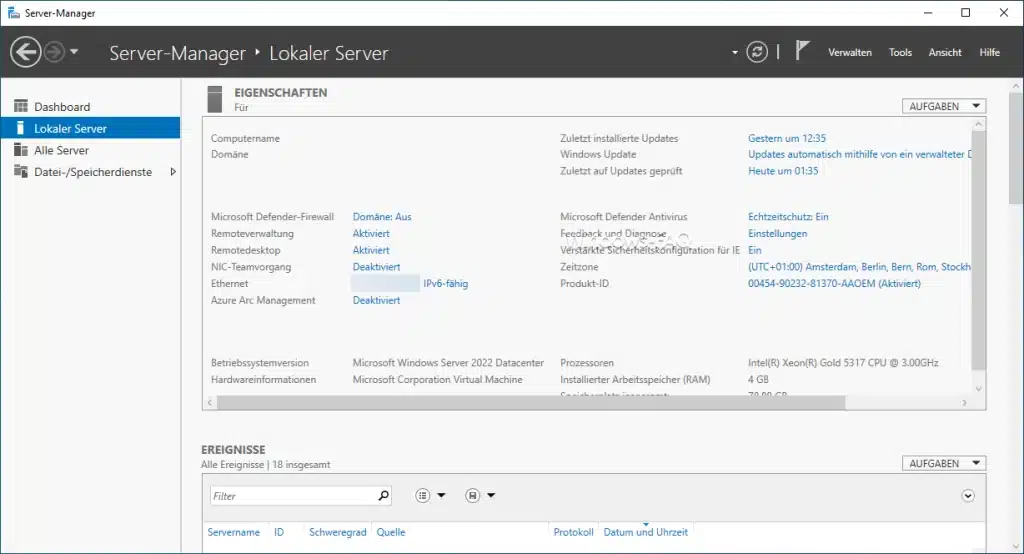Open the Ereignisse AUFGABEN dropdown
This screenshot has width=1024, height=554.
944,463
